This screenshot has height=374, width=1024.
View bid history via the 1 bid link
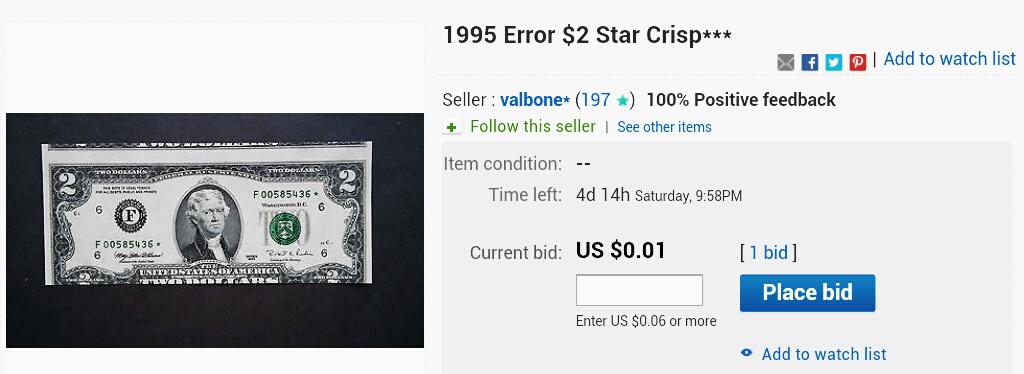coord(768,253)
